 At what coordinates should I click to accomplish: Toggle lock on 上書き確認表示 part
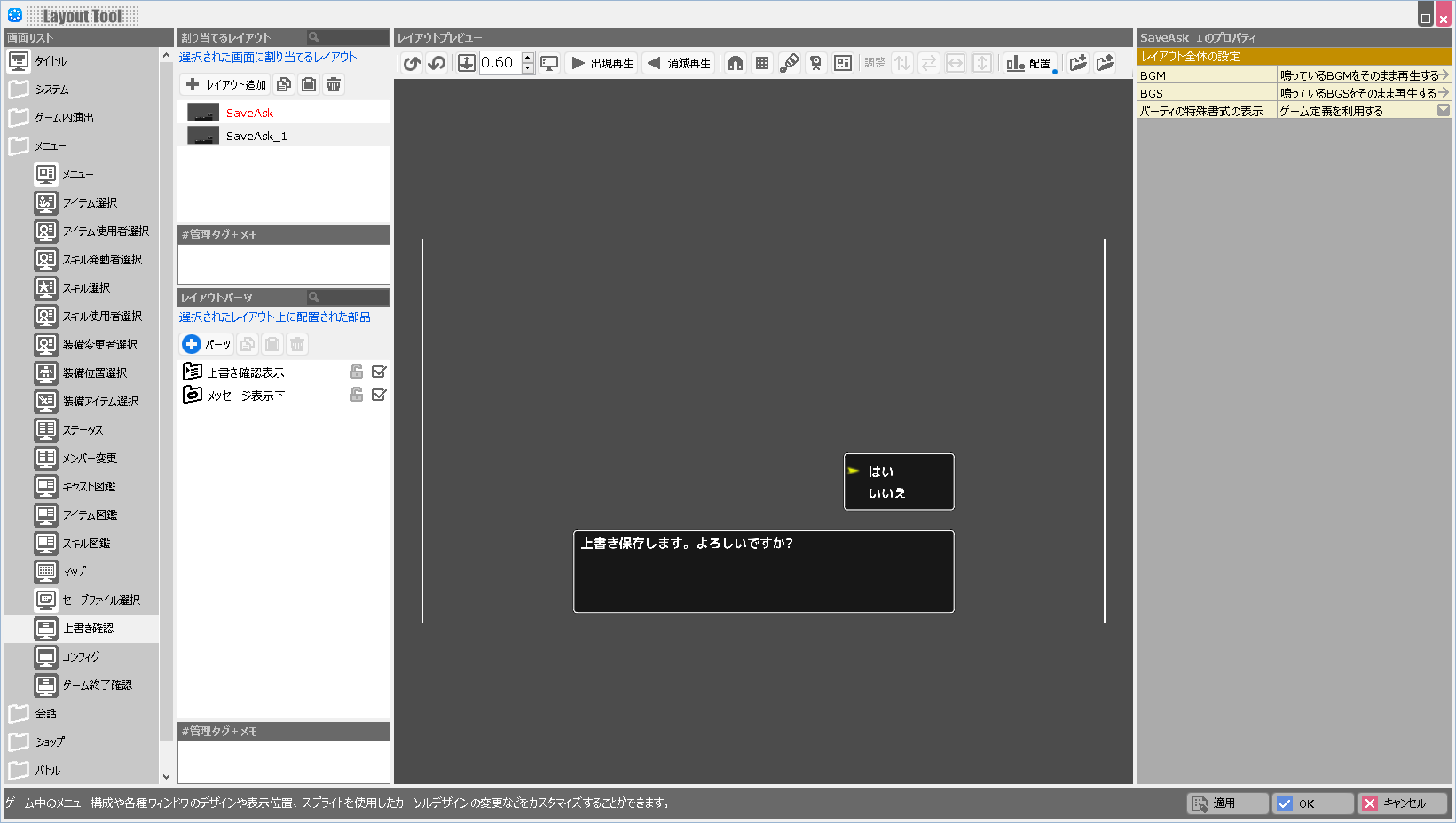coord(357,372)
